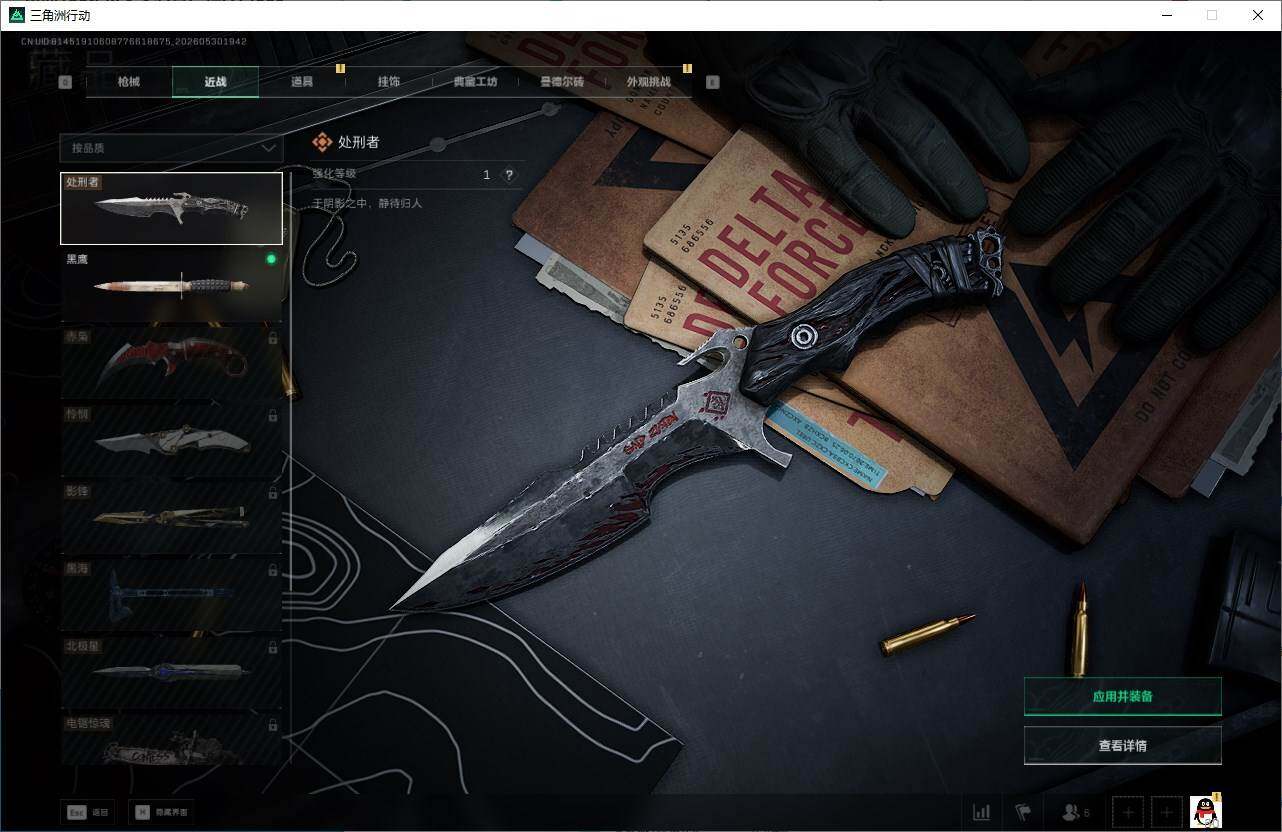Choose the locked 影锋 knife thumbnail
The image size is (1282, 832).
pyautogui.click(x=171, y=517)
